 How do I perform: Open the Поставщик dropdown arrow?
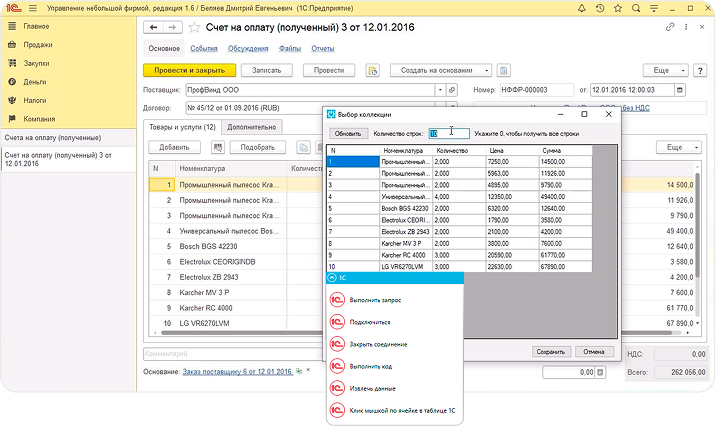440,90
